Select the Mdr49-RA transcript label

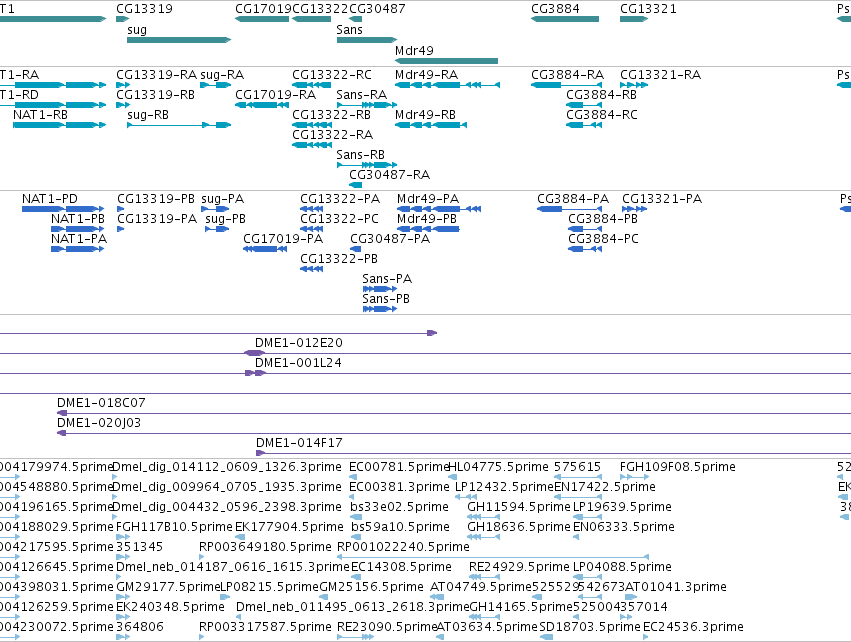427,75
